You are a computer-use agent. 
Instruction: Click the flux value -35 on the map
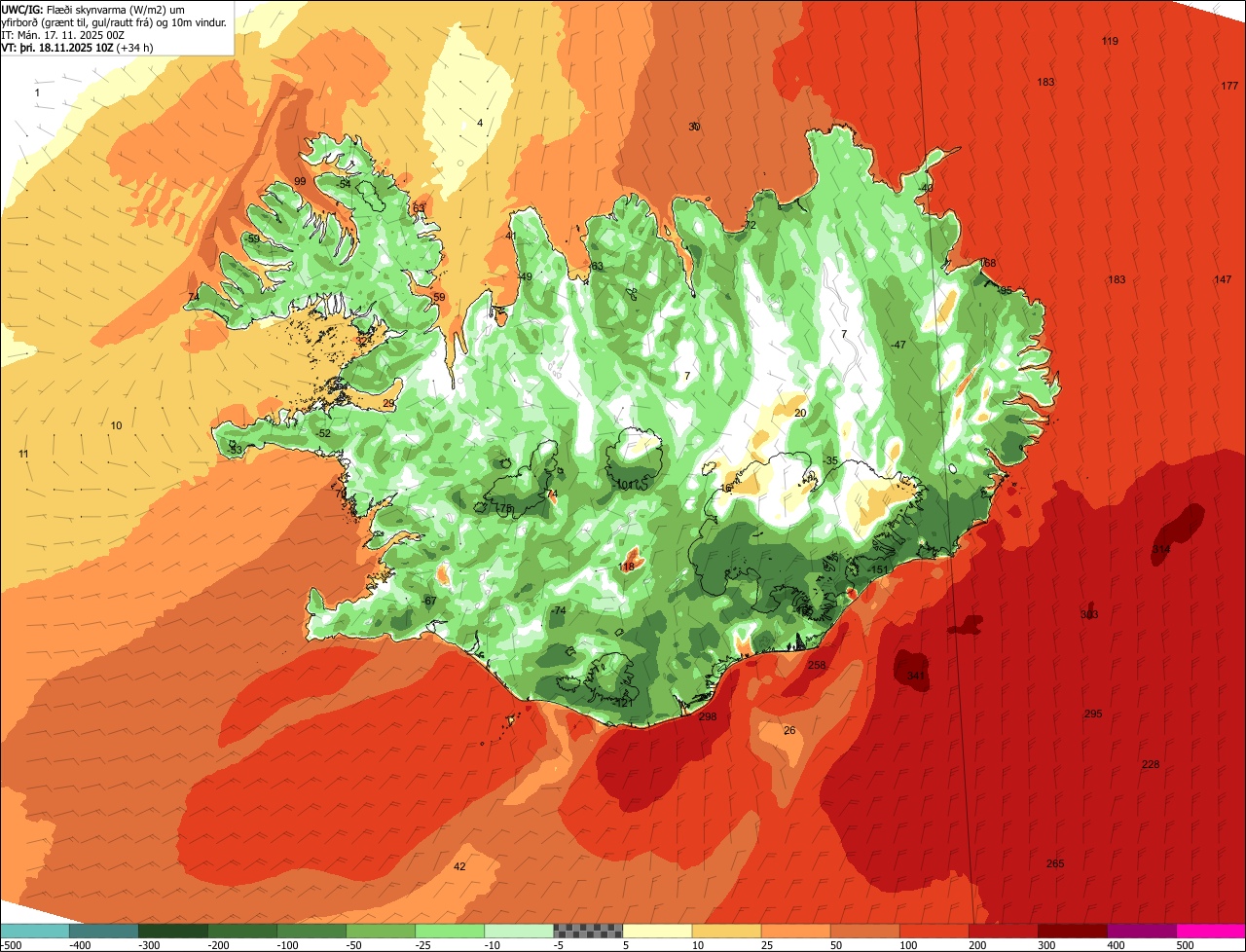(x=830, y=460)
